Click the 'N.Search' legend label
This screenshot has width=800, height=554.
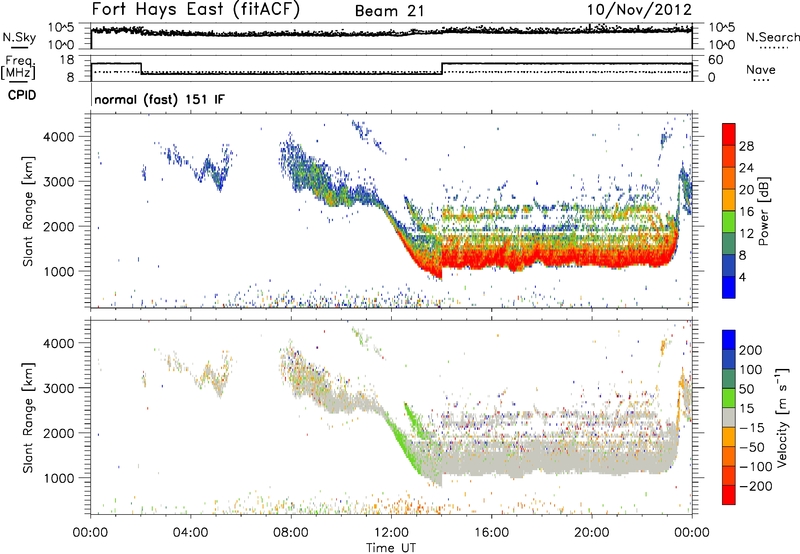(x=772, y=37)
